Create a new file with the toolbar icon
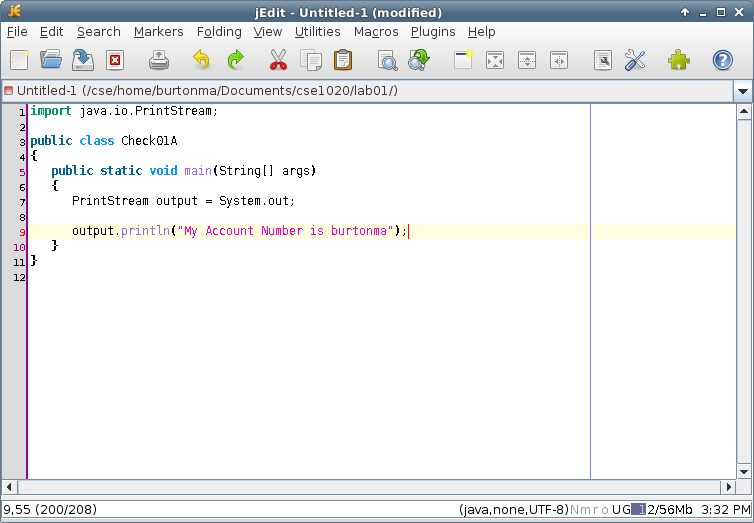This screenshot has height=523, width=754. tap(19, 61)
